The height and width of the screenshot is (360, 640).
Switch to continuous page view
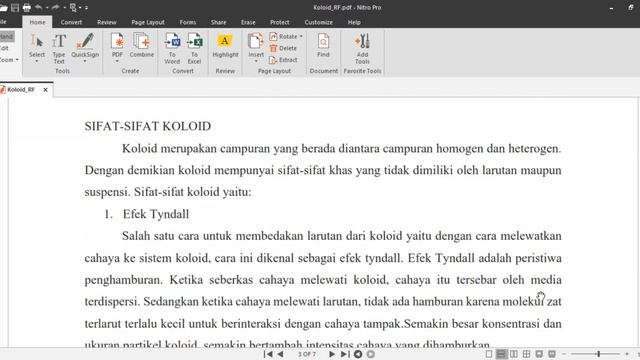coord(501,354)
